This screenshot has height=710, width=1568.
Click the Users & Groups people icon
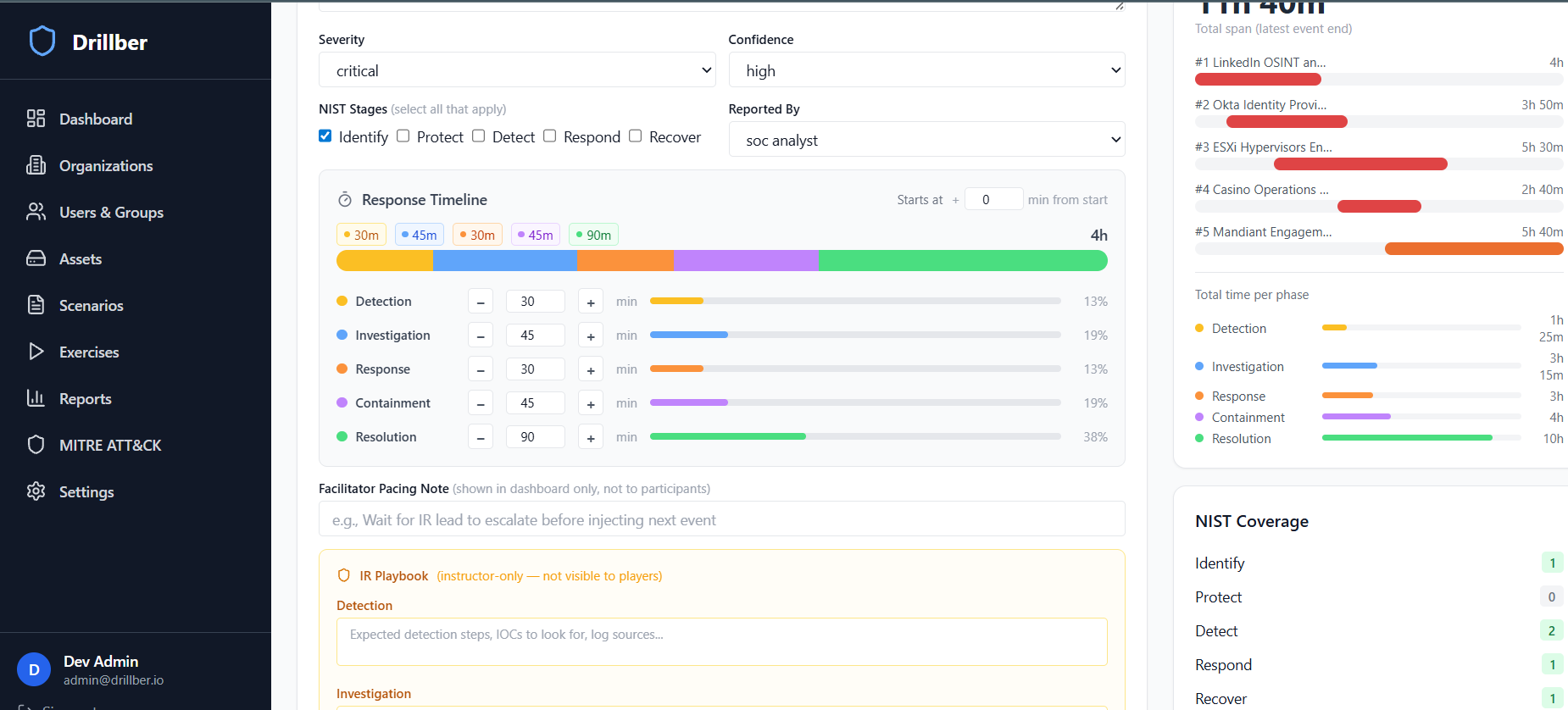pyautogui.click(x=36, y=212)
